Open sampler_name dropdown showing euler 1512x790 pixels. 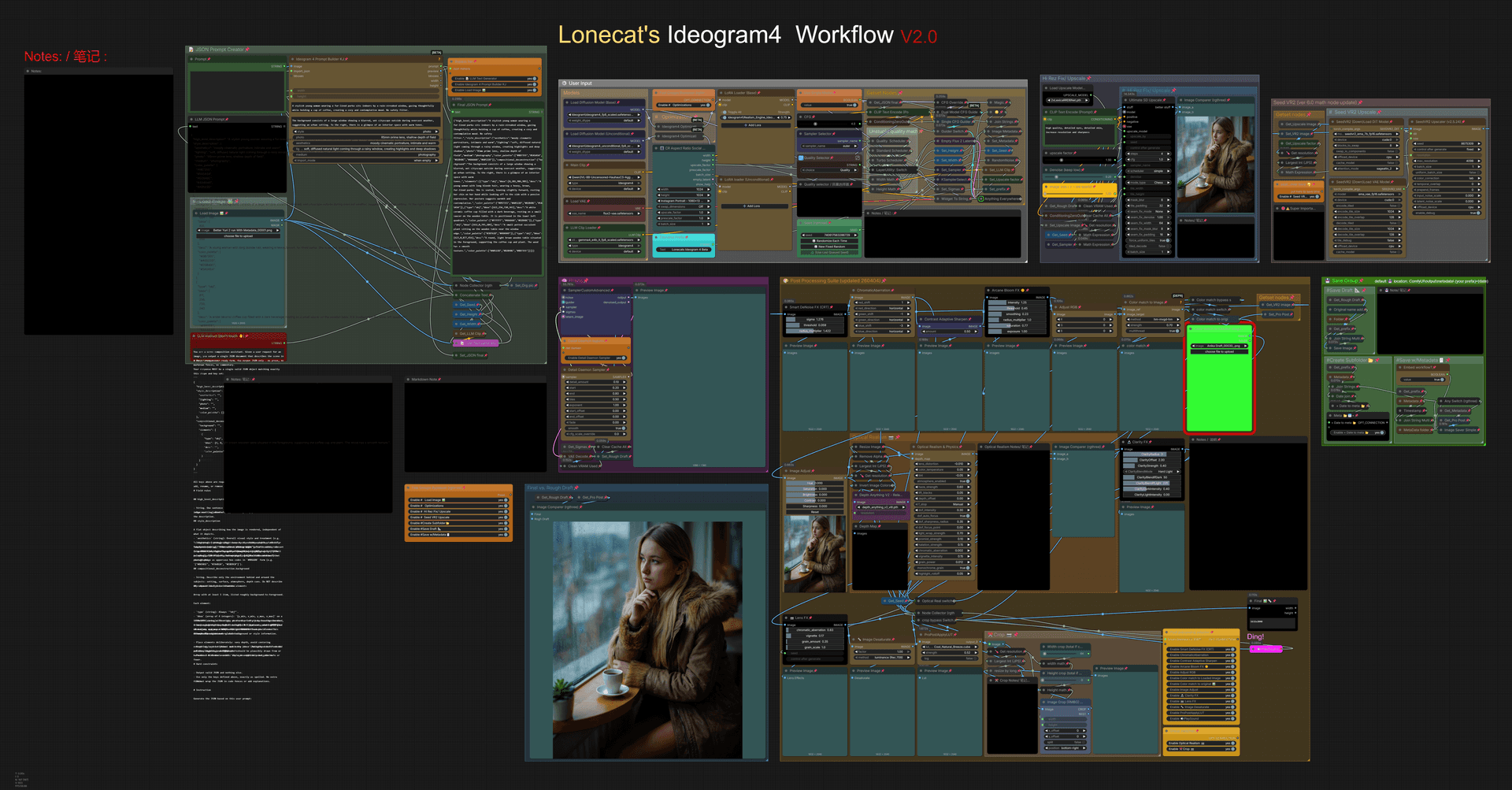(829, 146)
